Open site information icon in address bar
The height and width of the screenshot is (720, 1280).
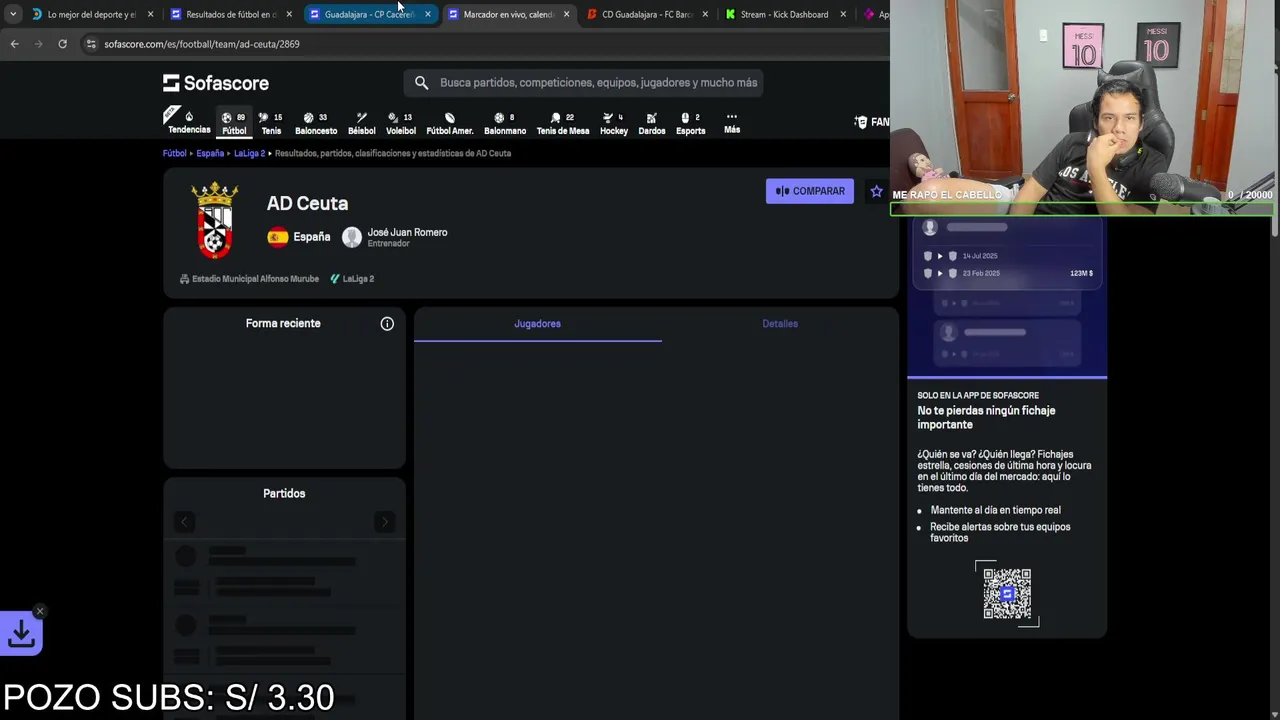click(91, 44)
